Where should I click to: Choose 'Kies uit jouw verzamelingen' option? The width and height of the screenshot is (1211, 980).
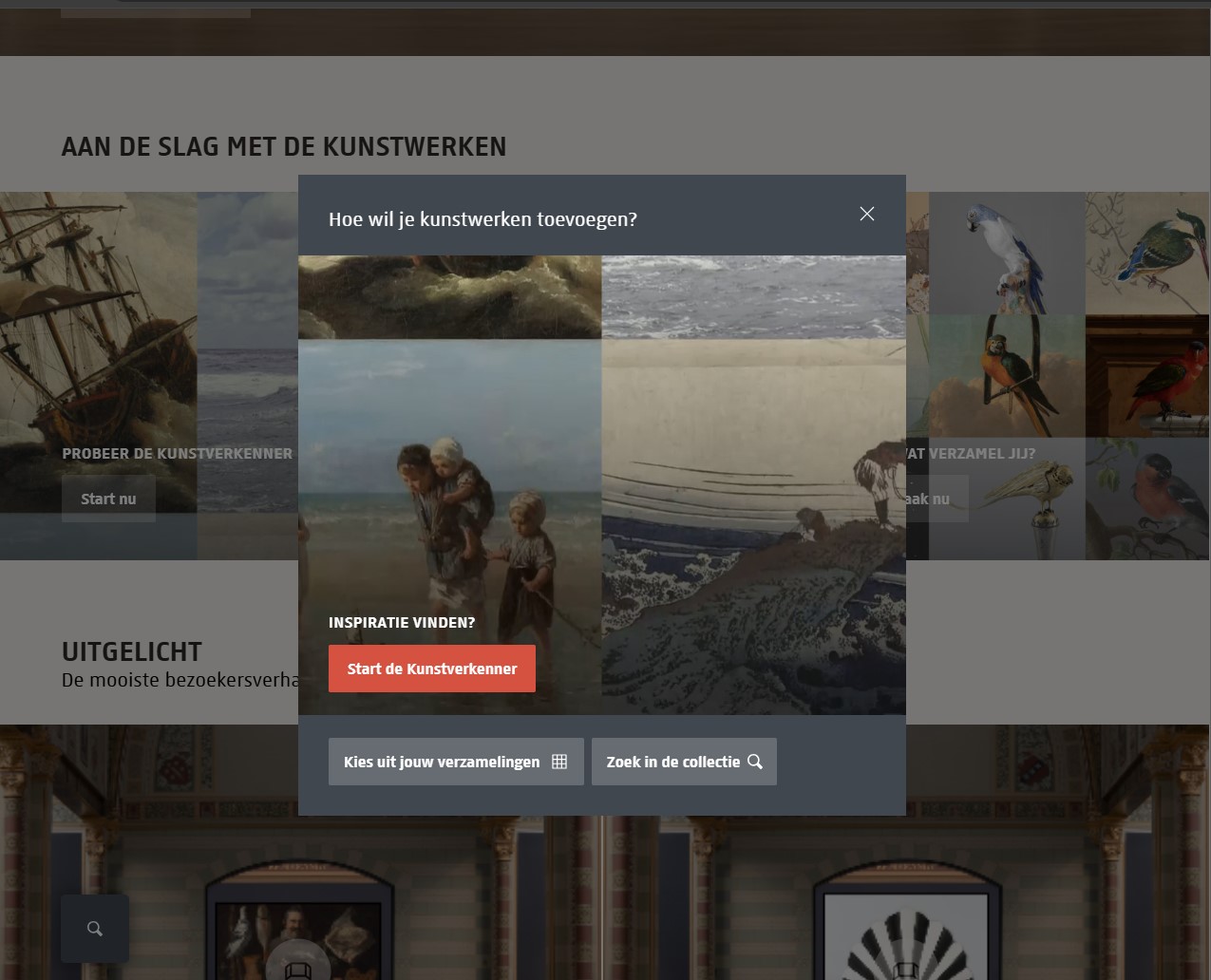455,762
